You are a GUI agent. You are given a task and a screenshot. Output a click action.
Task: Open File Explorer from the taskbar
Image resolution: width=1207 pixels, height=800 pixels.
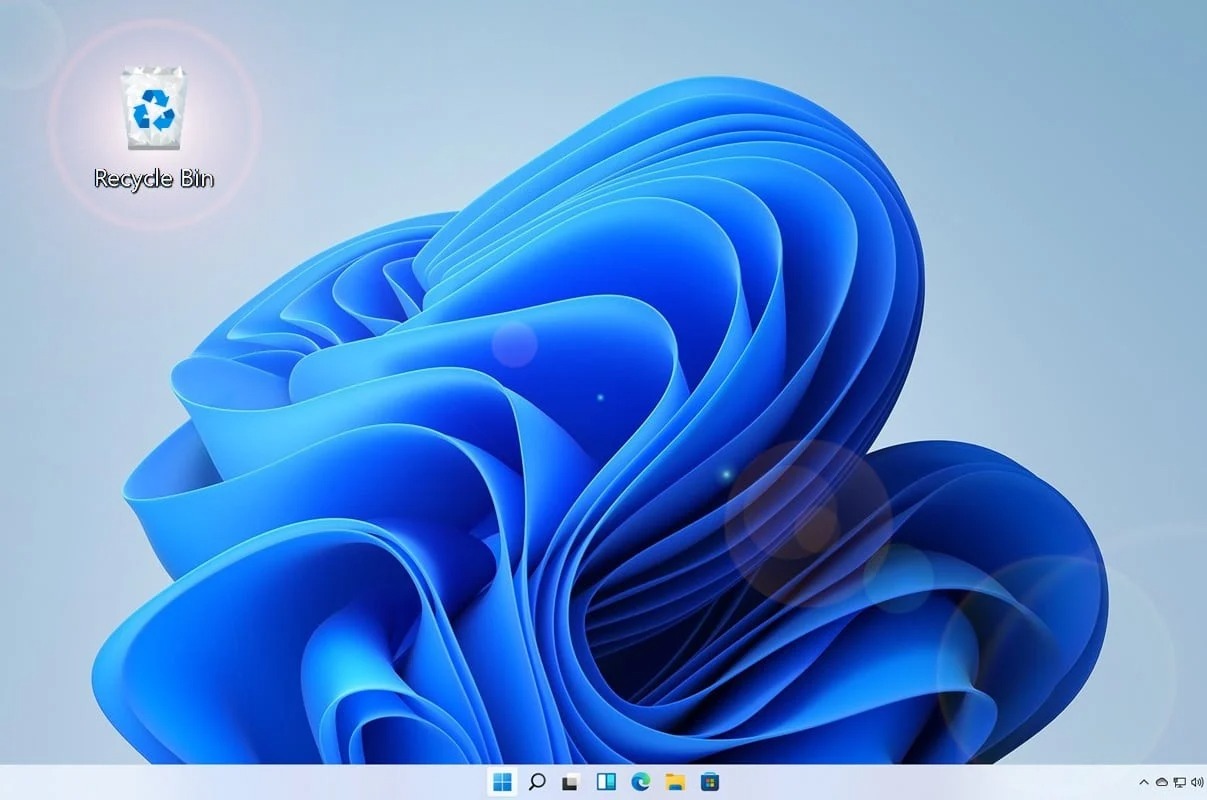[x=675, y=781]
